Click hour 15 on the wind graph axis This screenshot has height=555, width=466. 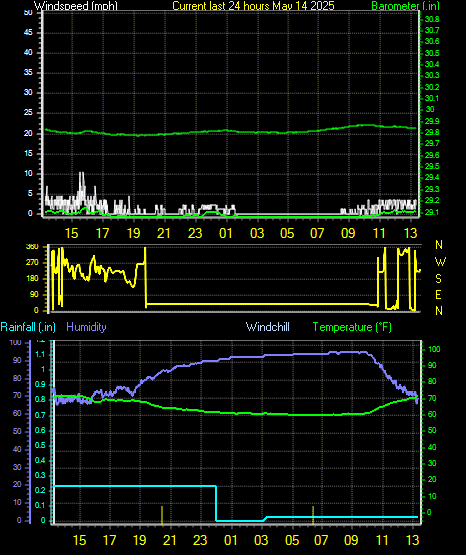71,233
